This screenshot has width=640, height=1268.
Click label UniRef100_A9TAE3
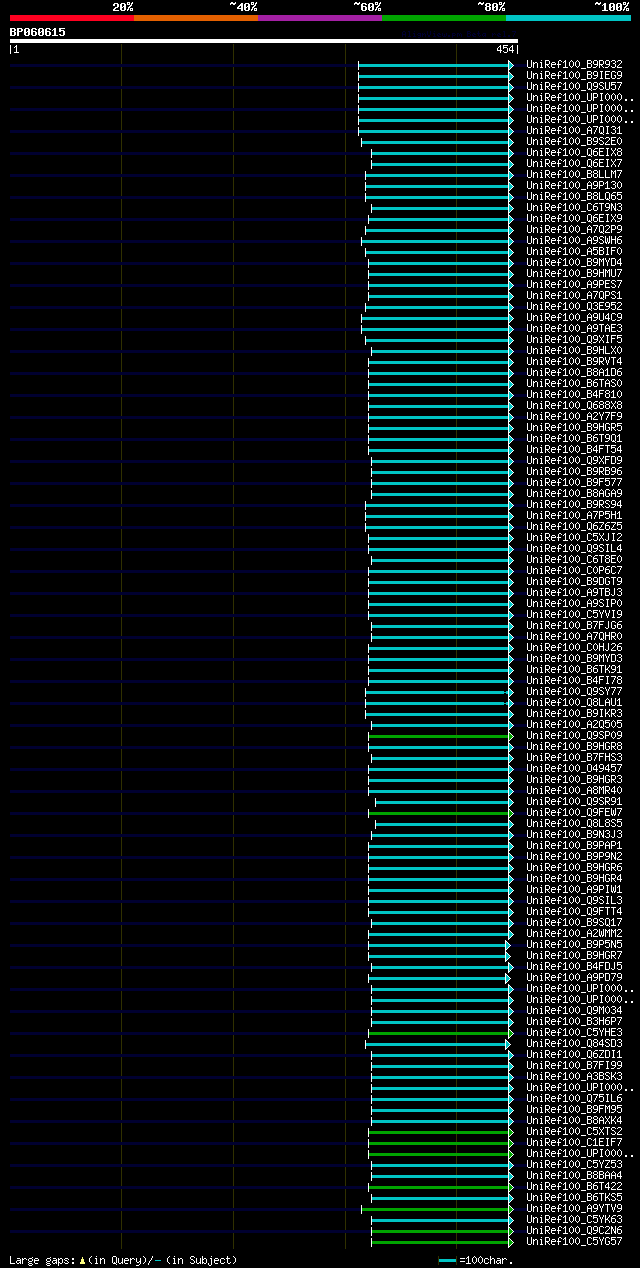point(574,328)
